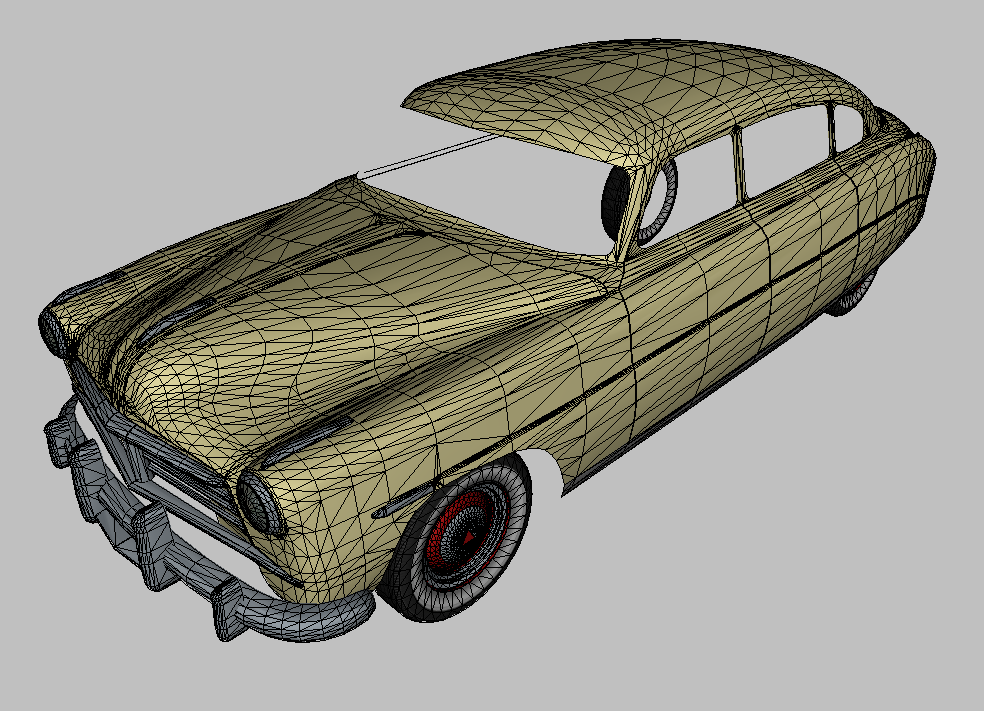
Task: Select the hood surface of the car
Action: pyautogui.click(x=330, y=300)
